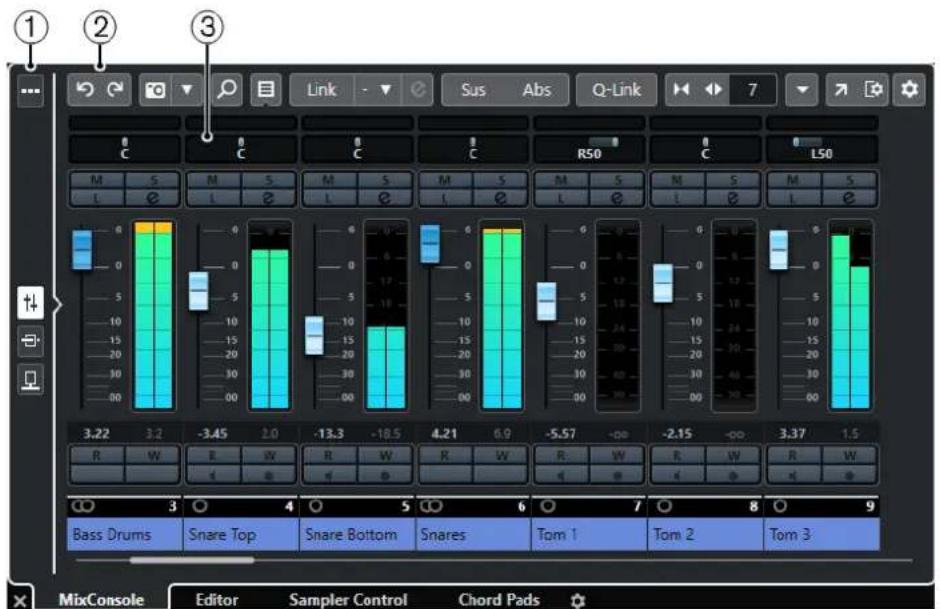940x609 pixels.
Task: Redo the MixConsole change
Action: point(115,90)
